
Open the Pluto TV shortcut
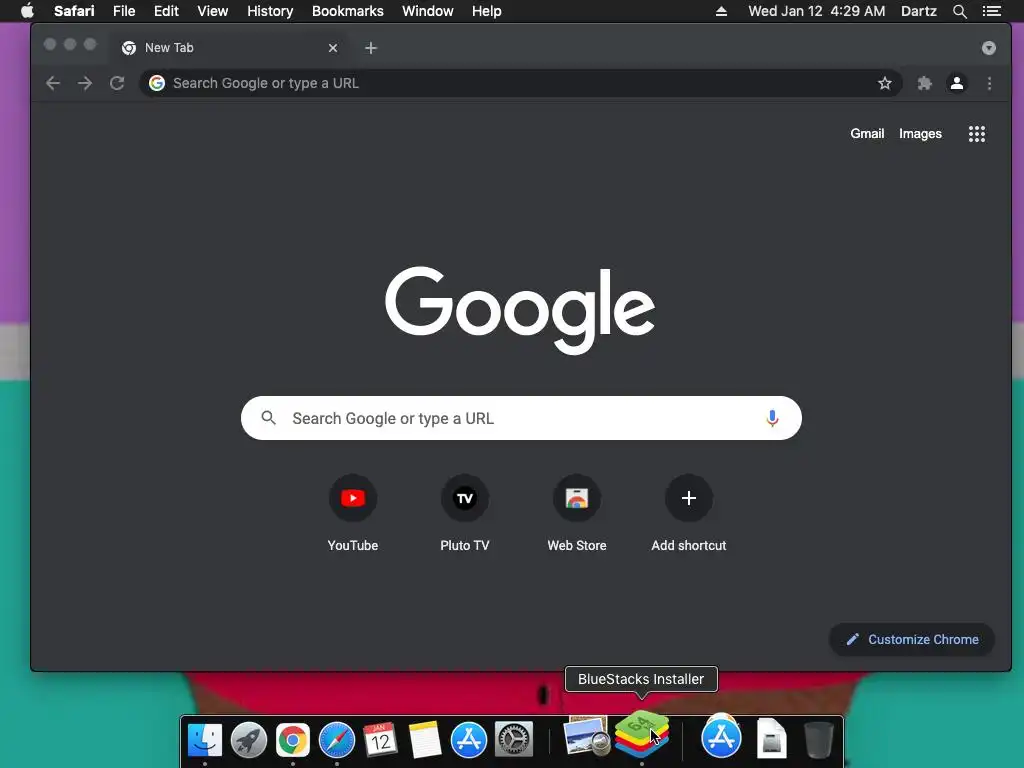click(464, 513)
